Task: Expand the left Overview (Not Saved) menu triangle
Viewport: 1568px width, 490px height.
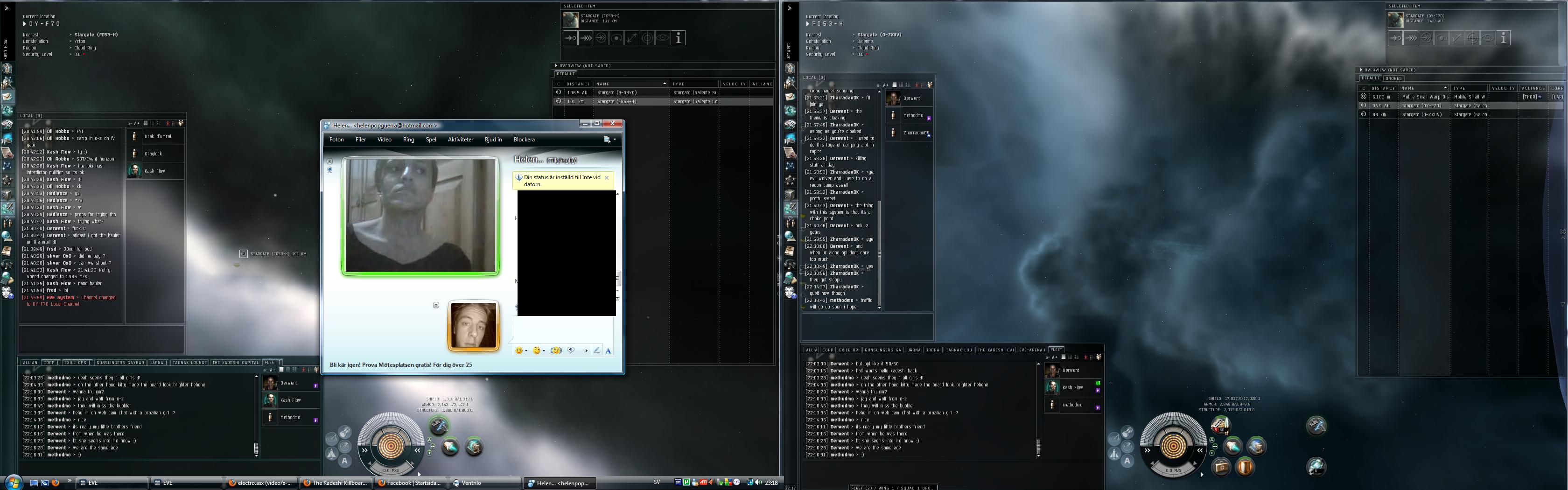Action: click(x=556, y=66)
